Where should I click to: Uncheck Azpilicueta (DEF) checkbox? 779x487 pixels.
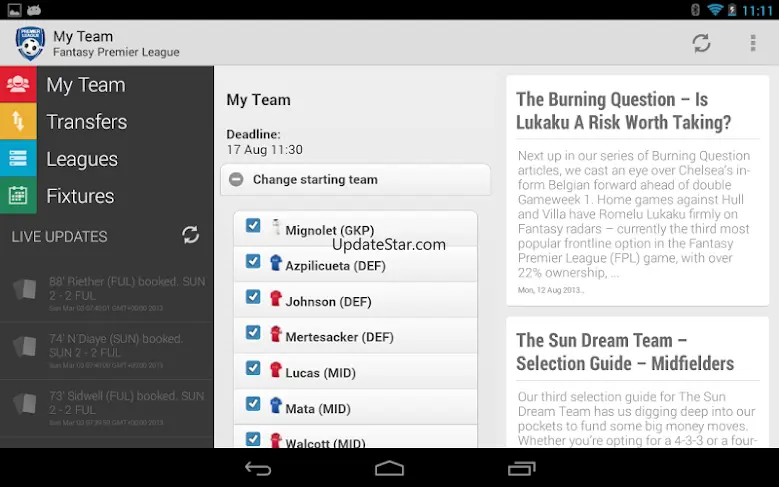[x=253, y=261]
